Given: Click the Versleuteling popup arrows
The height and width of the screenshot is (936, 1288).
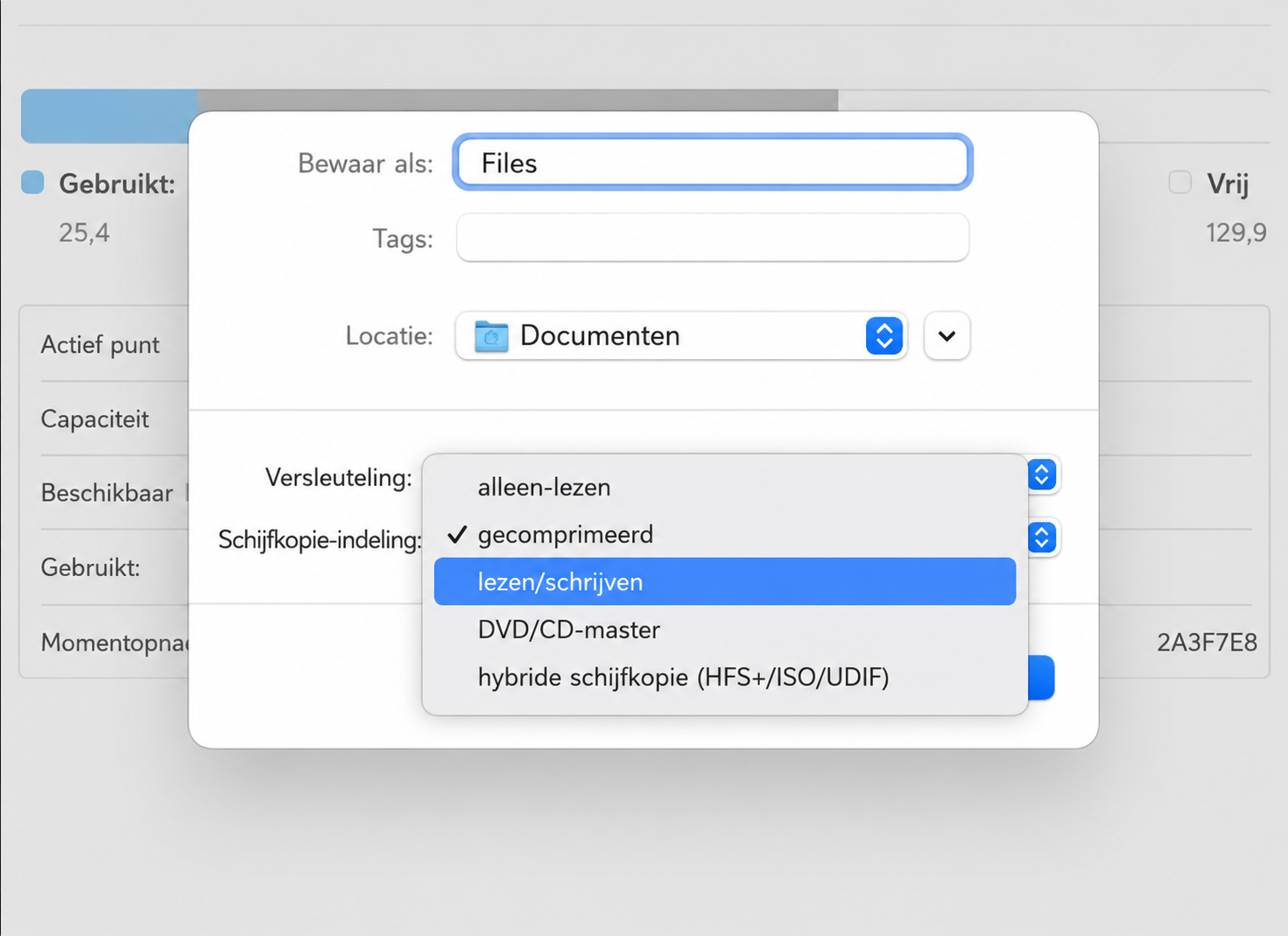Looking at the screenshot, I should (1042, 475).
